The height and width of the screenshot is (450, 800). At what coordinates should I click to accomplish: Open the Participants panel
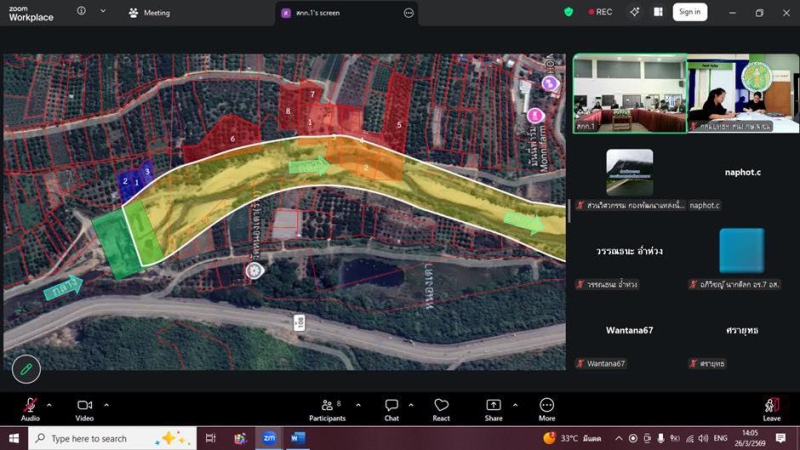click(326, 405)
